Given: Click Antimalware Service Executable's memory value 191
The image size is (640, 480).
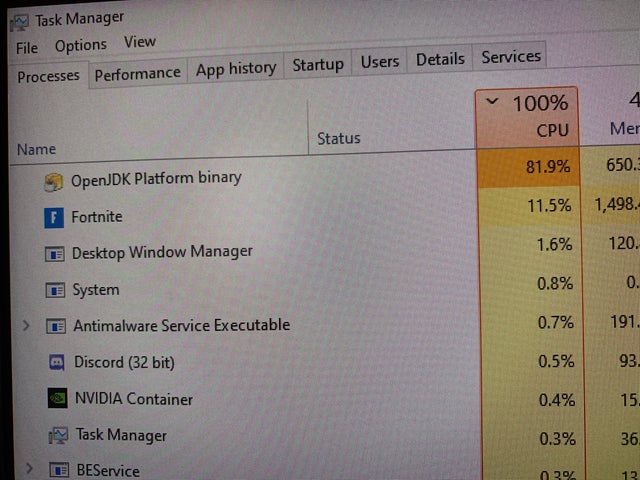Looking at the screenshot, I should [625, 322].
